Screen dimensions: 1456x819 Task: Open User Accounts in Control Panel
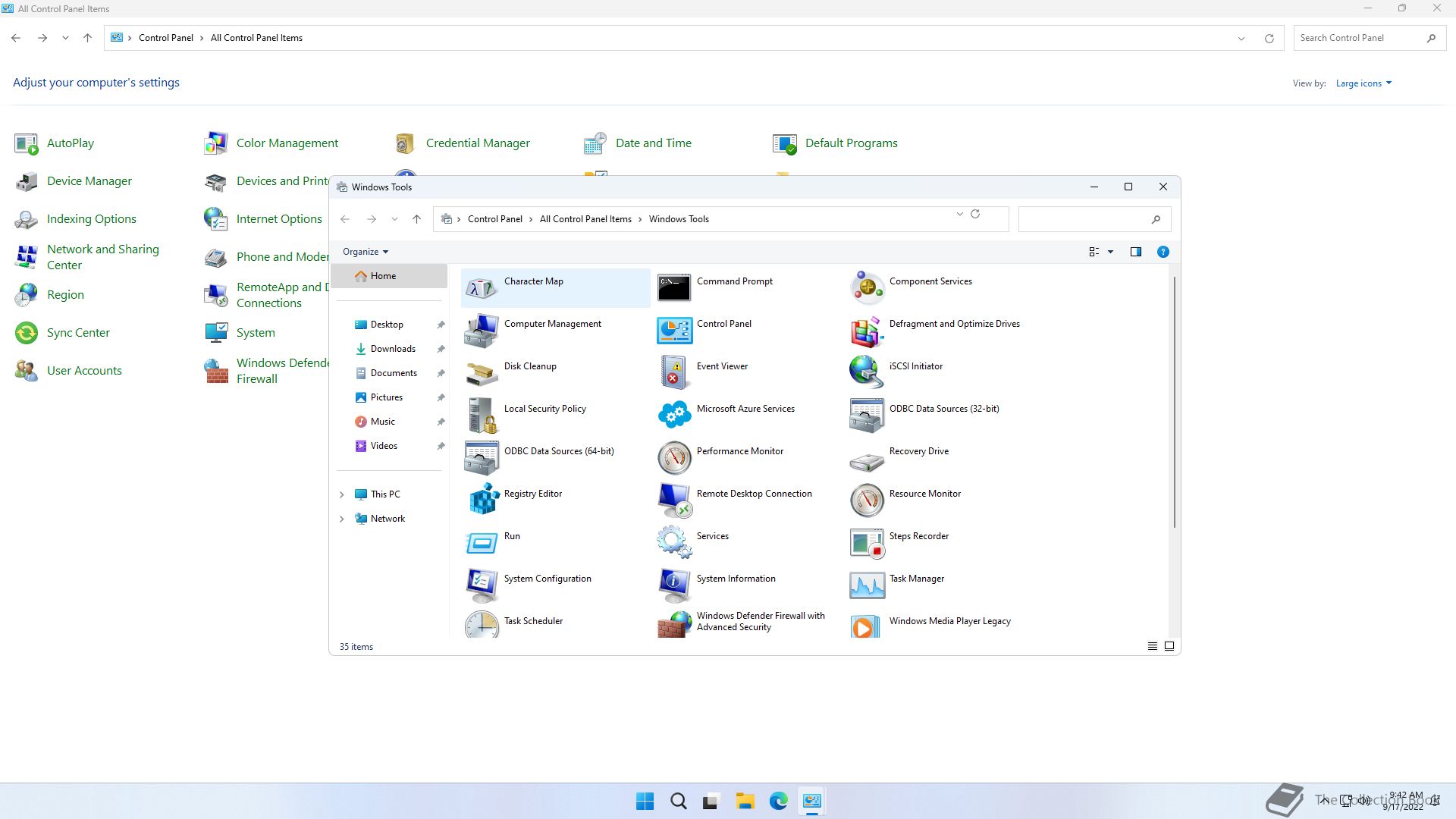pyautogui.click(x=68, y=371)
